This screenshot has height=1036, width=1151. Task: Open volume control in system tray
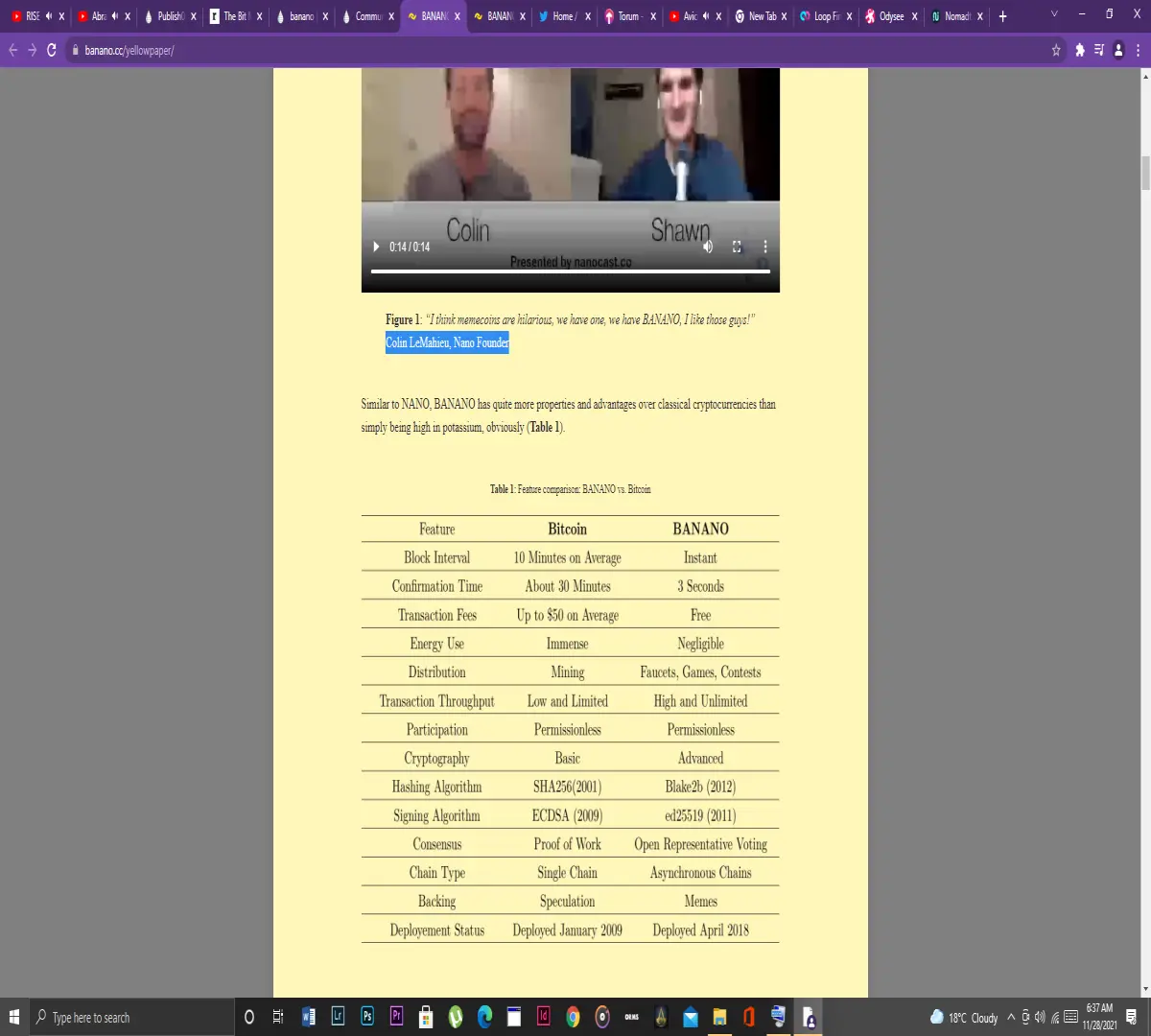[1040, 1017]
